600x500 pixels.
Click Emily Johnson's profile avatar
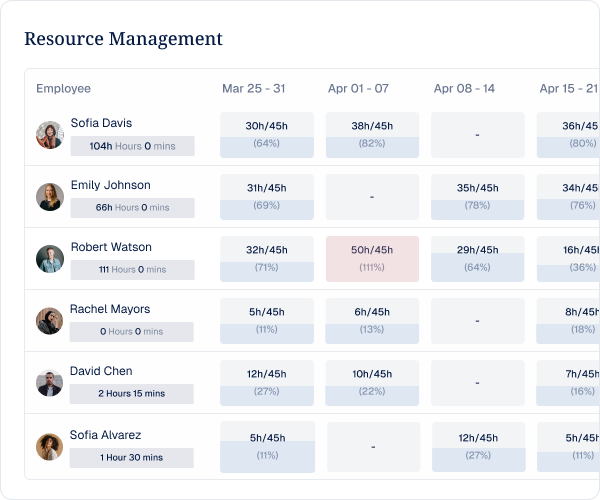50,197
